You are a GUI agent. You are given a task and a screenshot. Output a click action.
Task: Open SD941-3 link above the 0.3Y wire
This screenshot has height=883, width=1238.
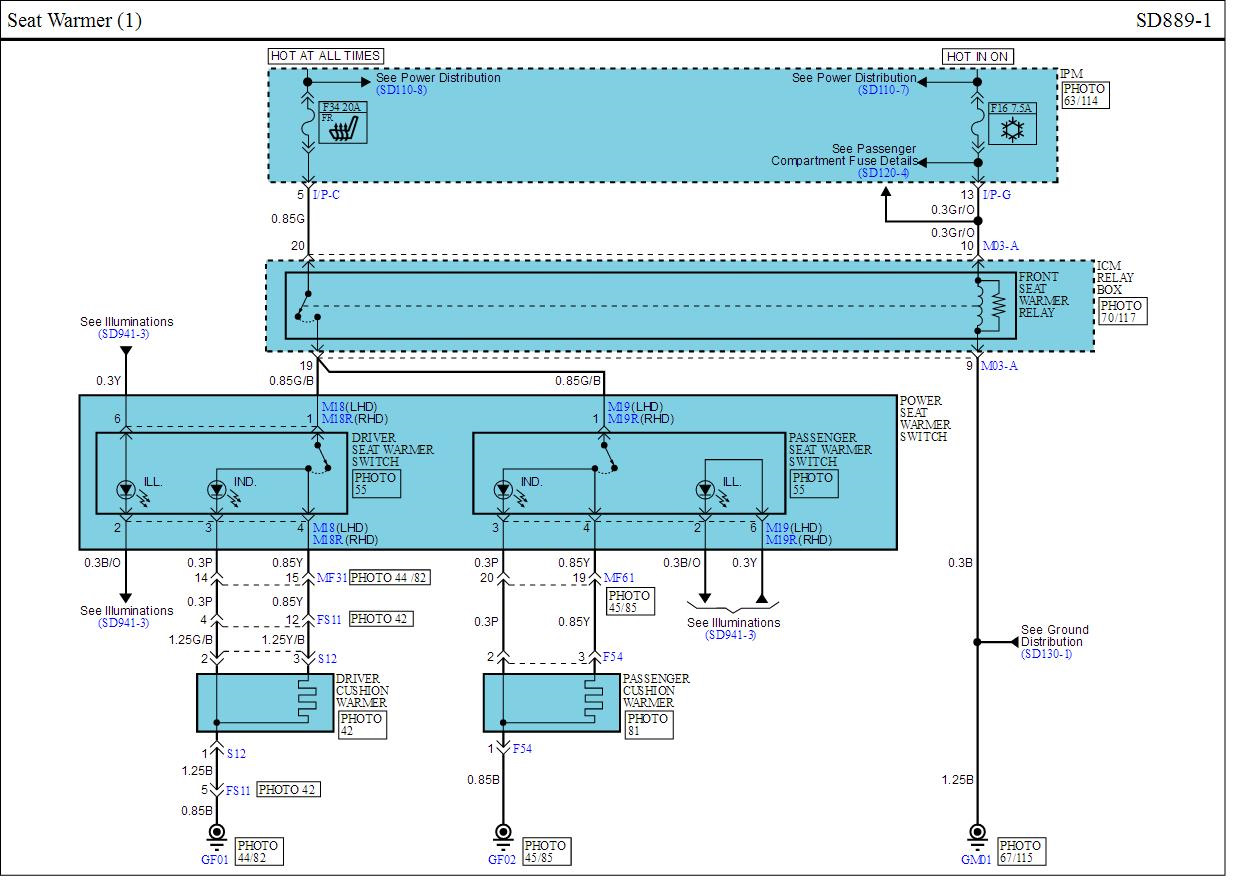[124, 334]
